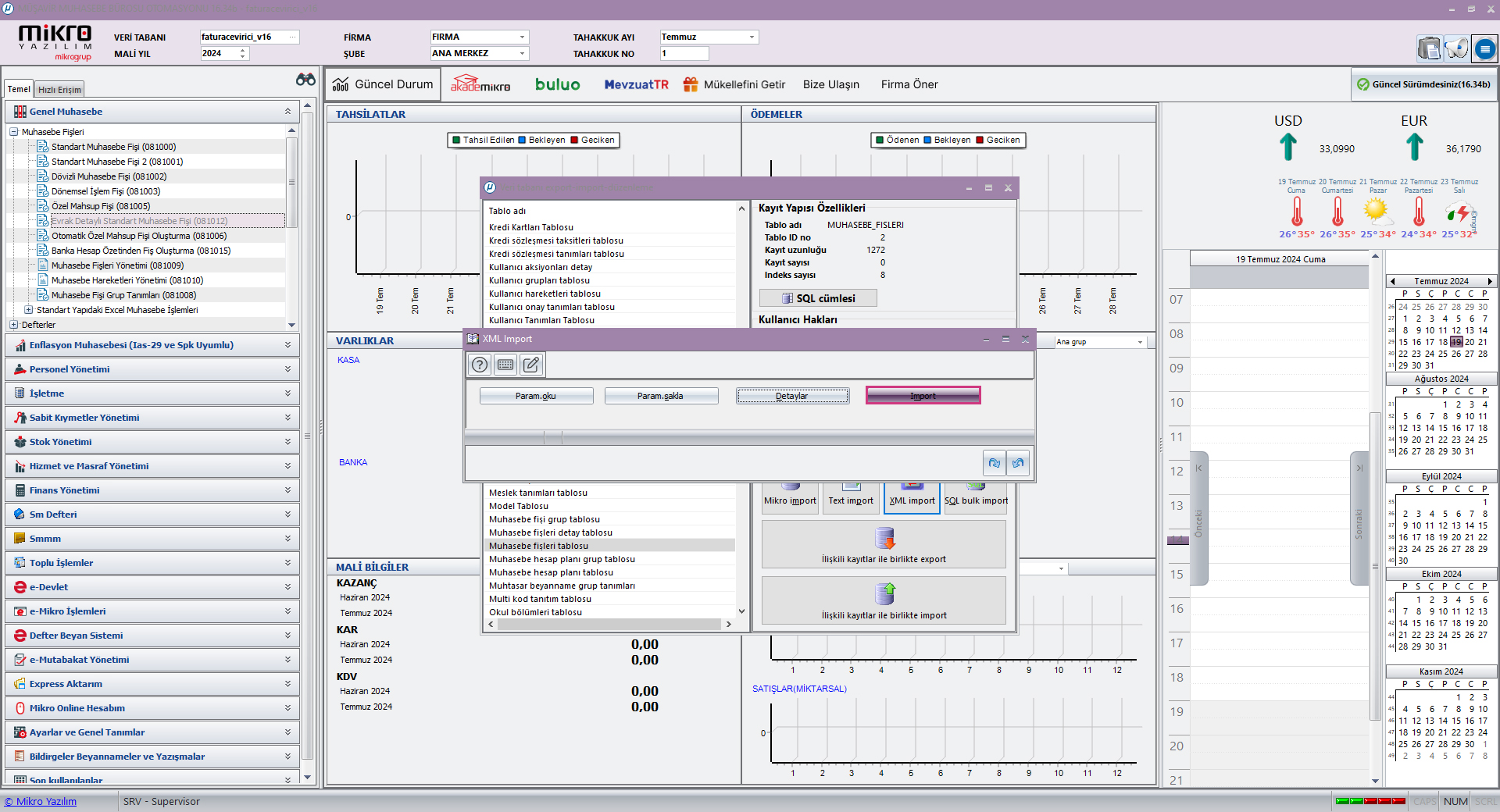Screen dimensions: 1500x812
Task: Switch to the Hızlı Erişim tab
Action: tap(59, 90)
